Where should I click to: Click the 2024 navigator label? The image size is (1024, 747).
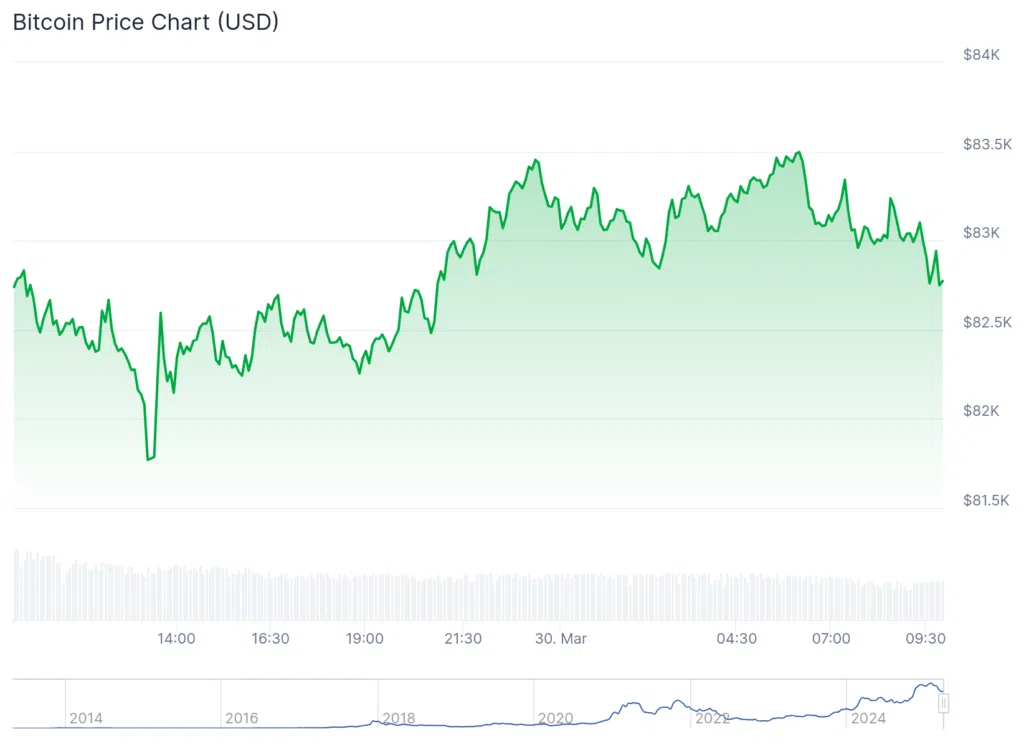867,718
